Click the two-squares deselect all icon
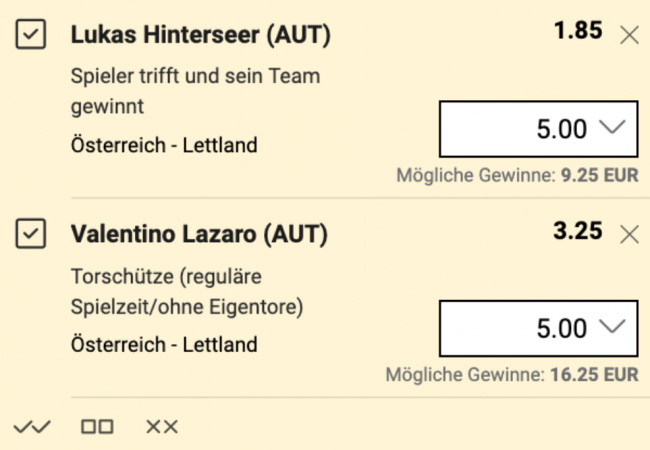The image size is (650, 450). pyautogui.click(x=97, y=427)
